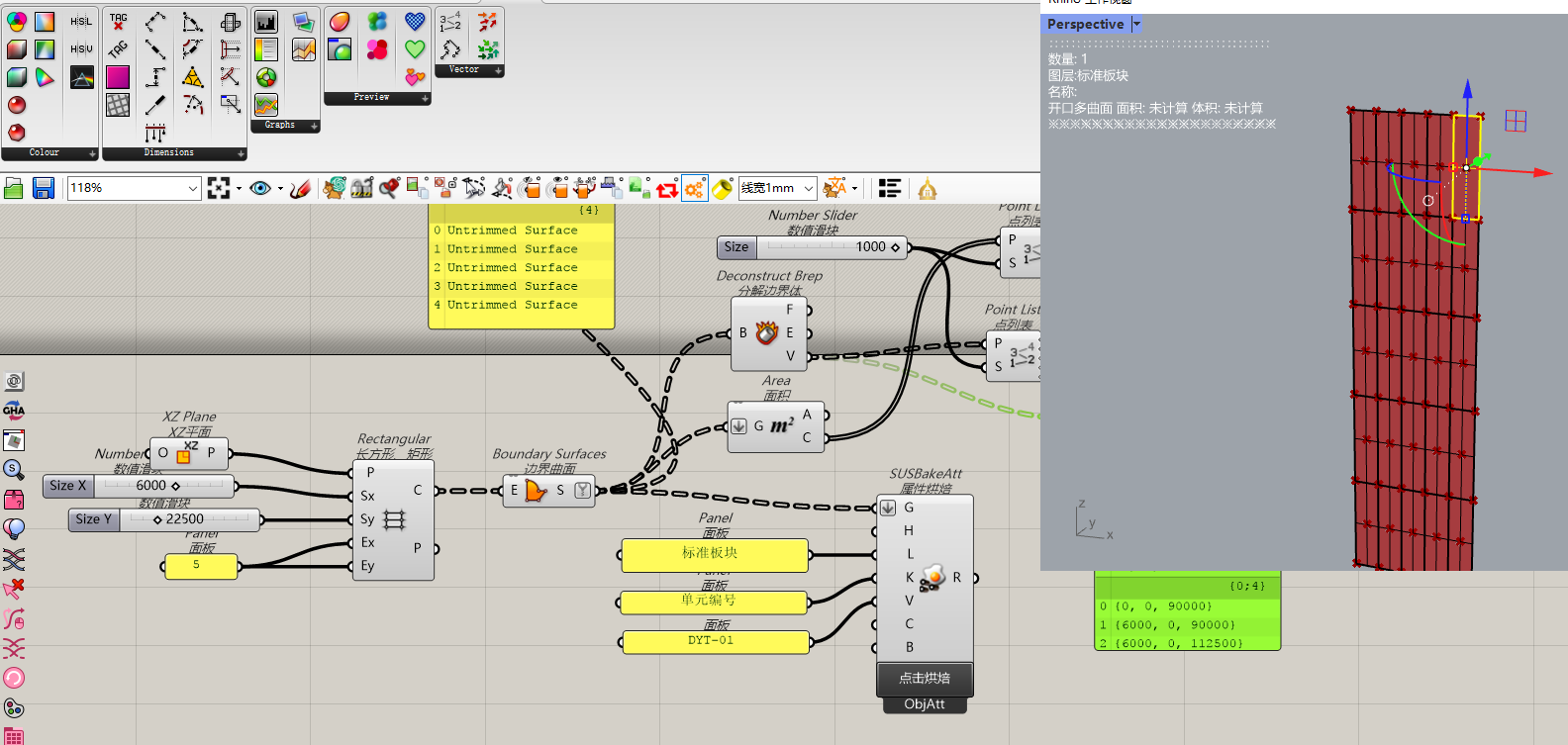Click the horse translate icon

click(x=834, y=187)
